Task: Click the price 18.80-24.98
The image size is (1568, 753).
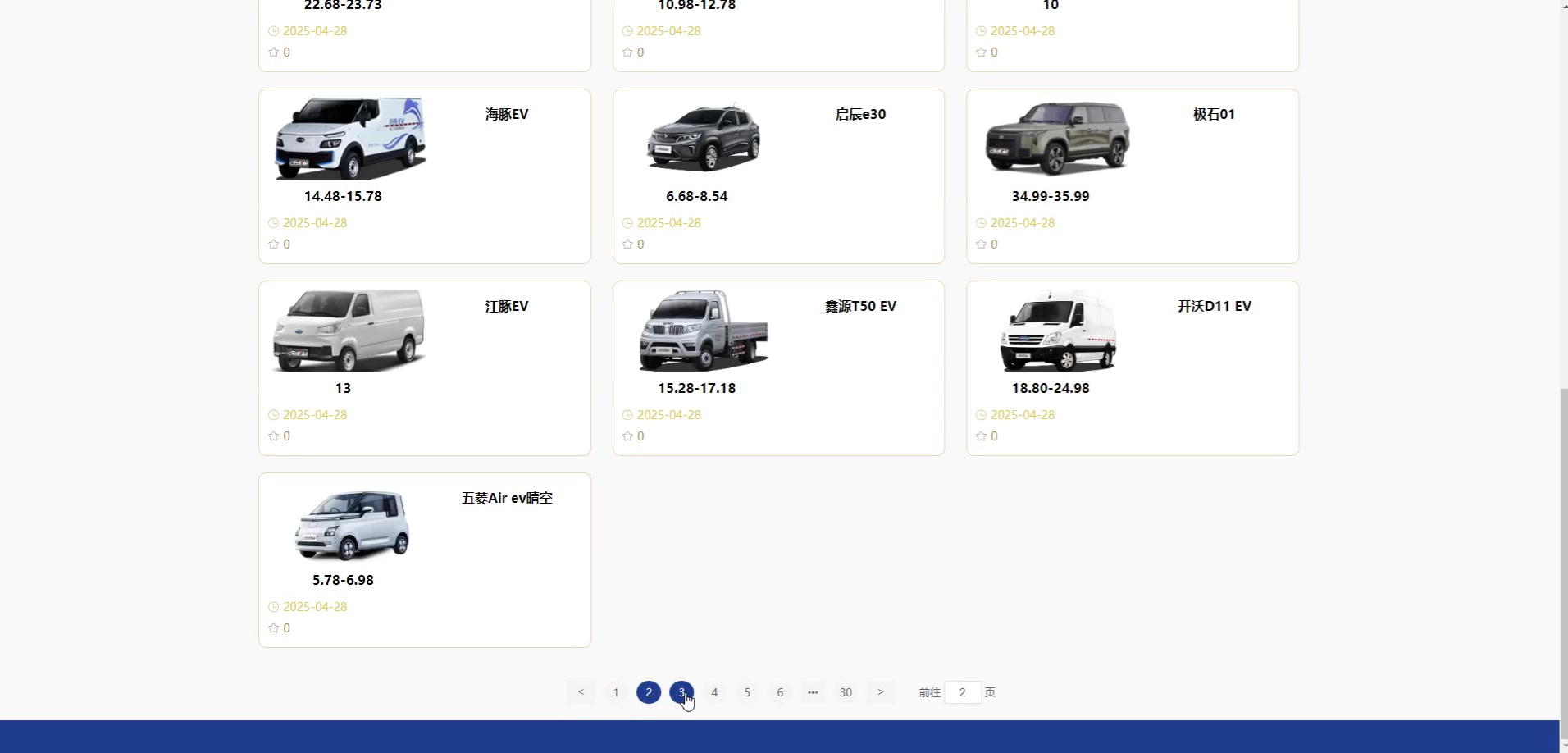Action: [x=1051, y=388]
